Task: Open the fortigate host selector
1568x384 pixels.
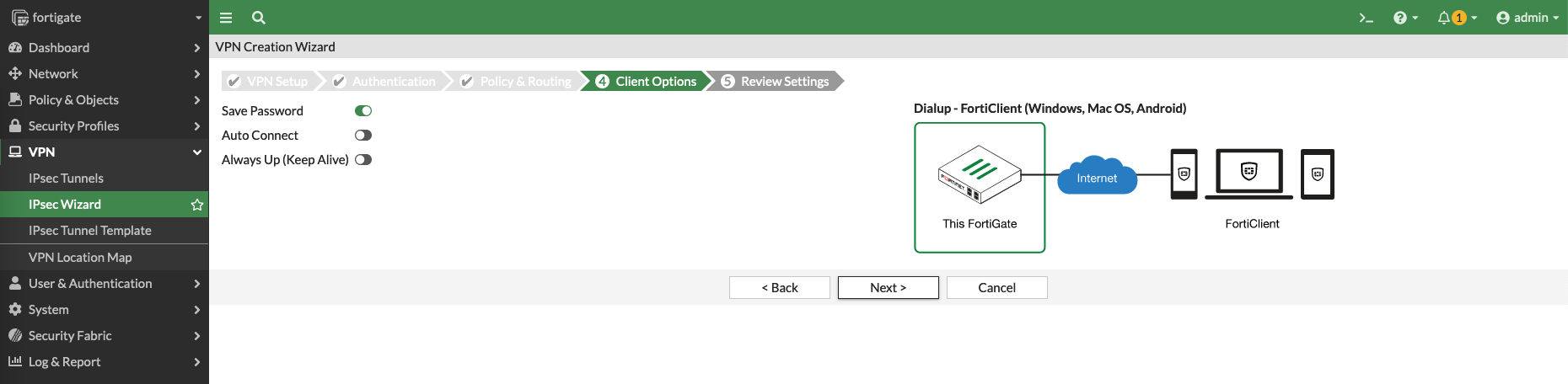Action: (x=104, y=18)
